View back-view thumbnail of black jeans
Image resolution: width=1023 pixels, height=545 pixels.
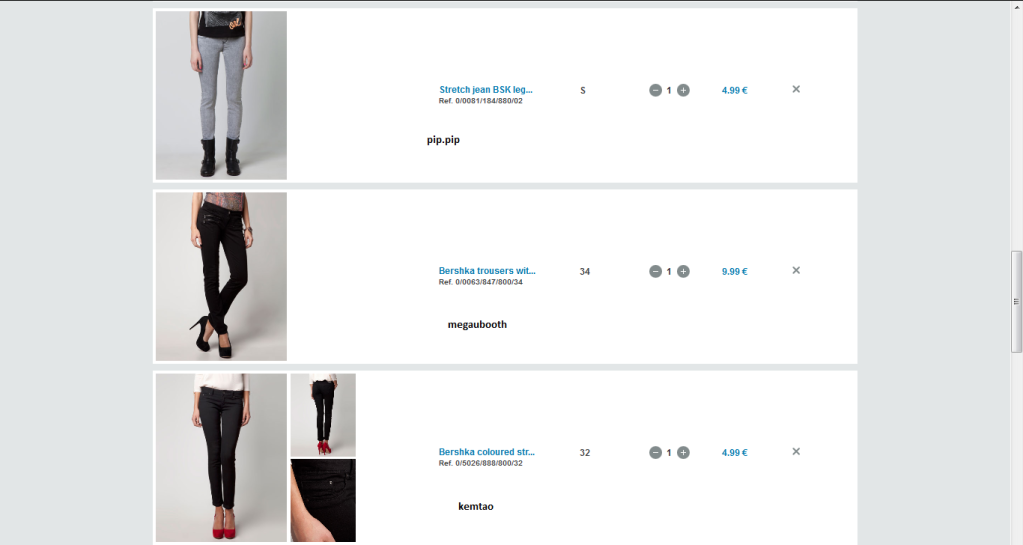323,415
